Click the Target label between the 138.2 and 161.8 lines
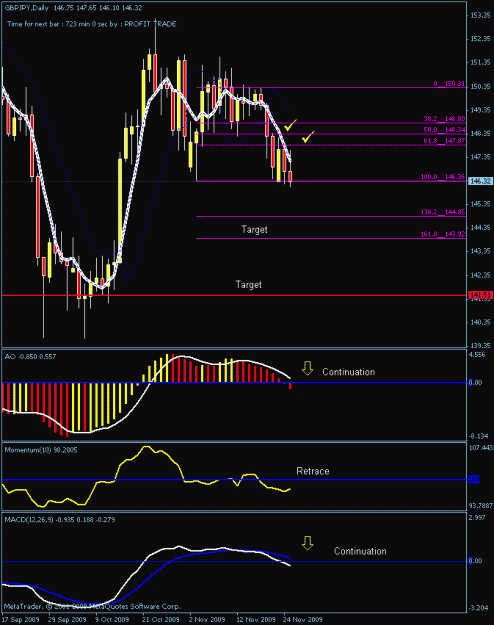 (254, 230)
